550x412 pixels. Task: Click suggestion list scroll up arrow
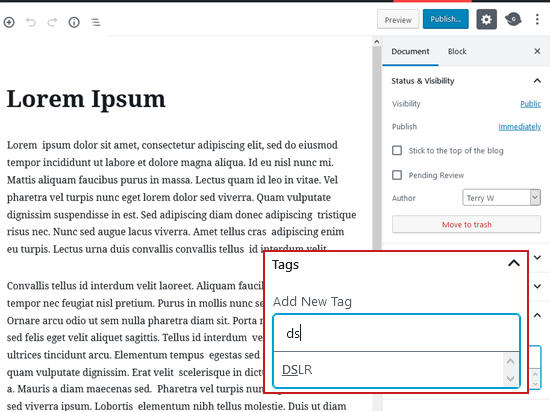[x=510, y=361]
